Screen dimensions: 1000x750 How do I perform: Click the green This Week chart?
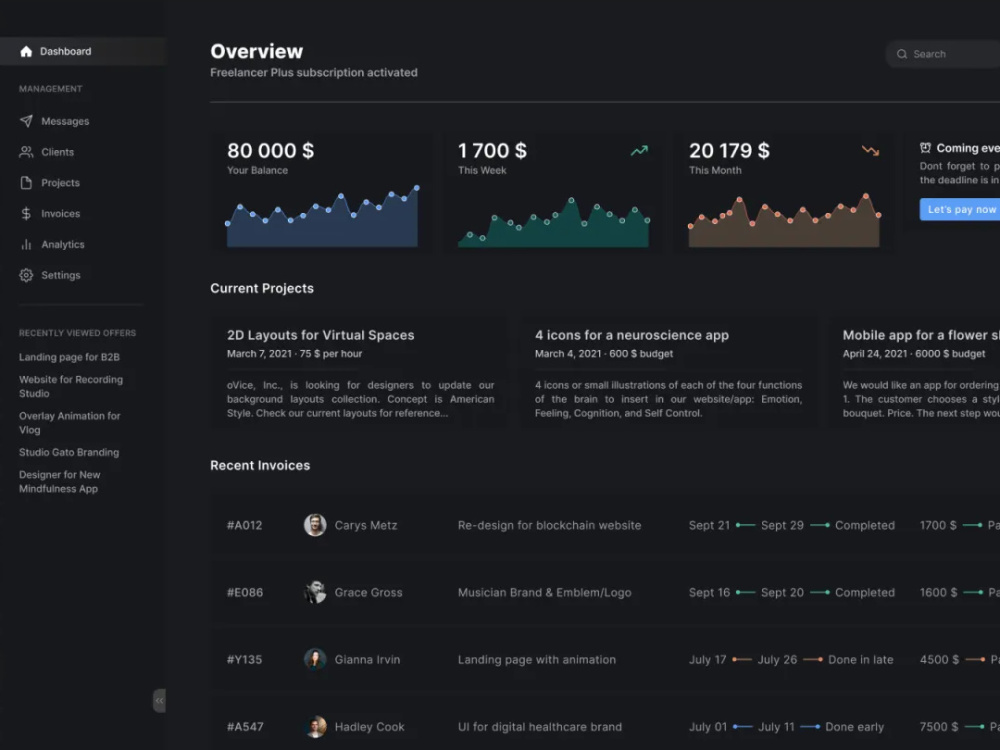(x=554, y=221)
